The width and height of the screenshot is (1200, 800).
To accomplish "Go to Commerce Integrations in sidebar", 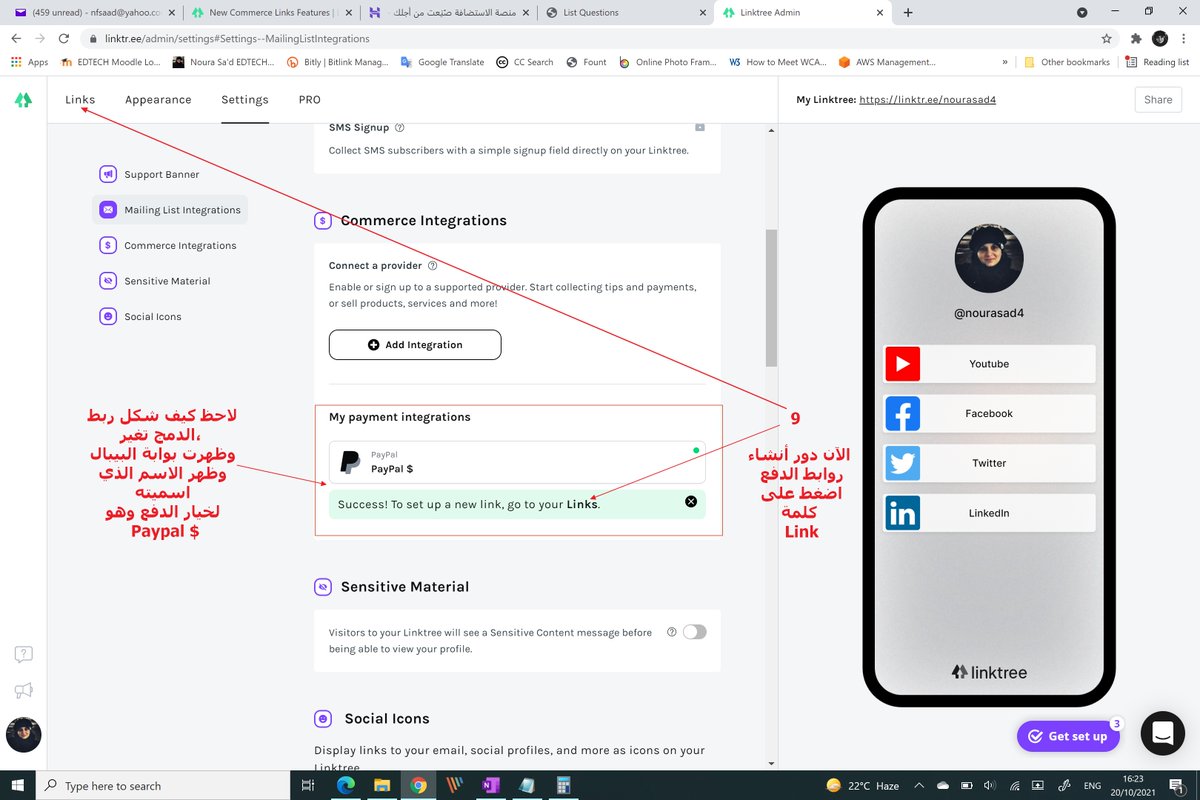I will (168, 245).
